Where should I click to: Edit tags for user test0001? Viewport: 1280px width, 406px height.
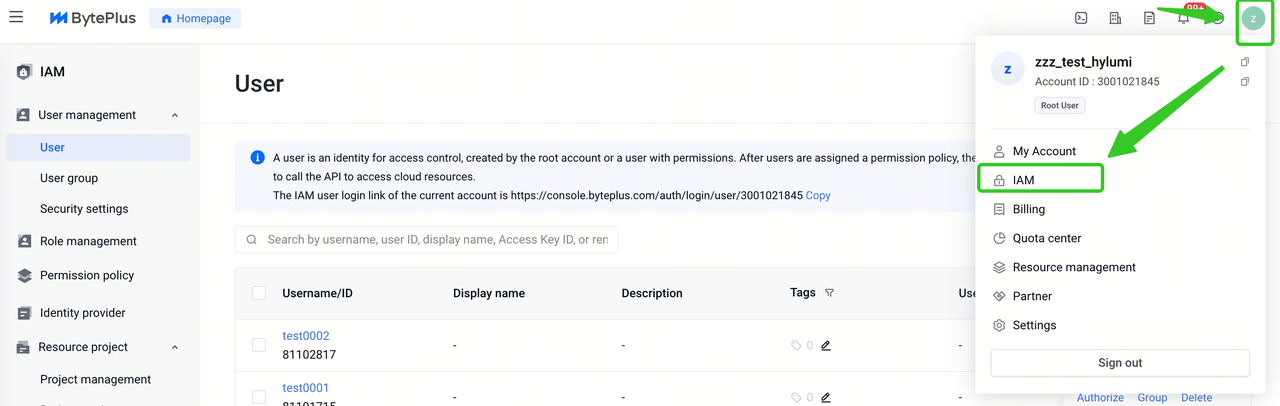coord(826,397)
